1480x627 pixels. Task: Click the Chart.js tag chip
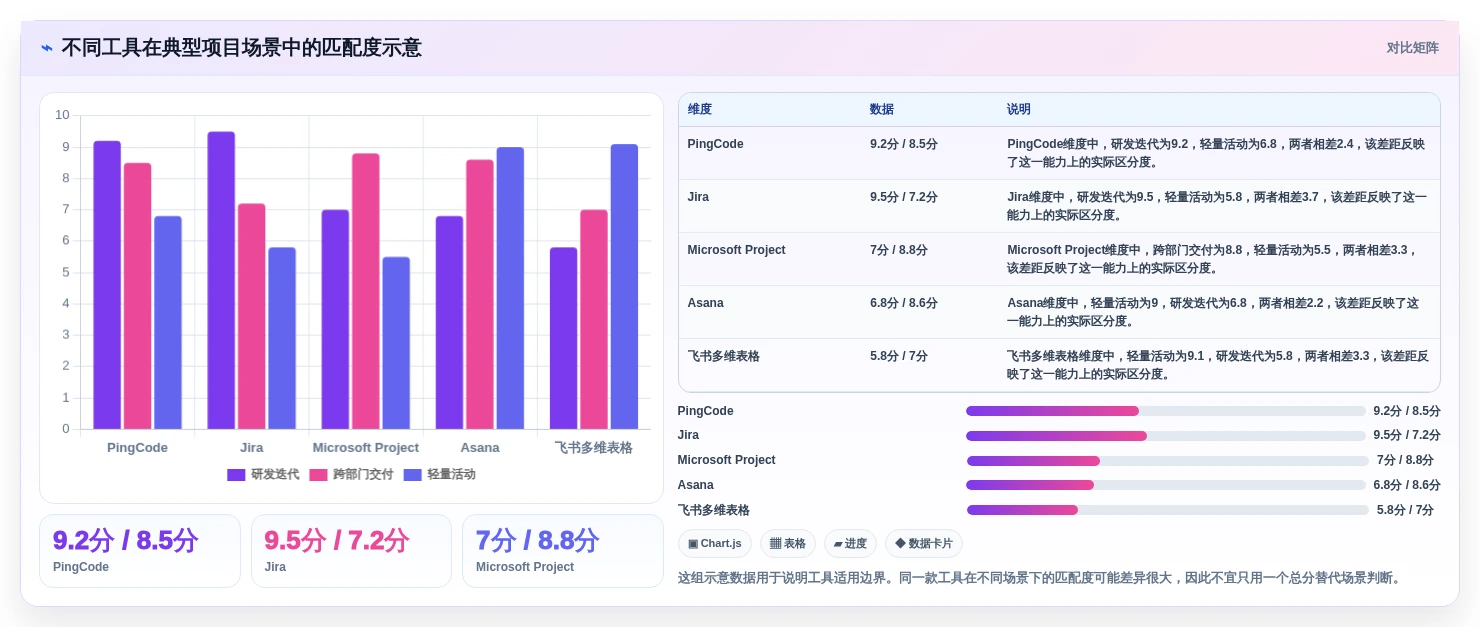tap(715, 544)
